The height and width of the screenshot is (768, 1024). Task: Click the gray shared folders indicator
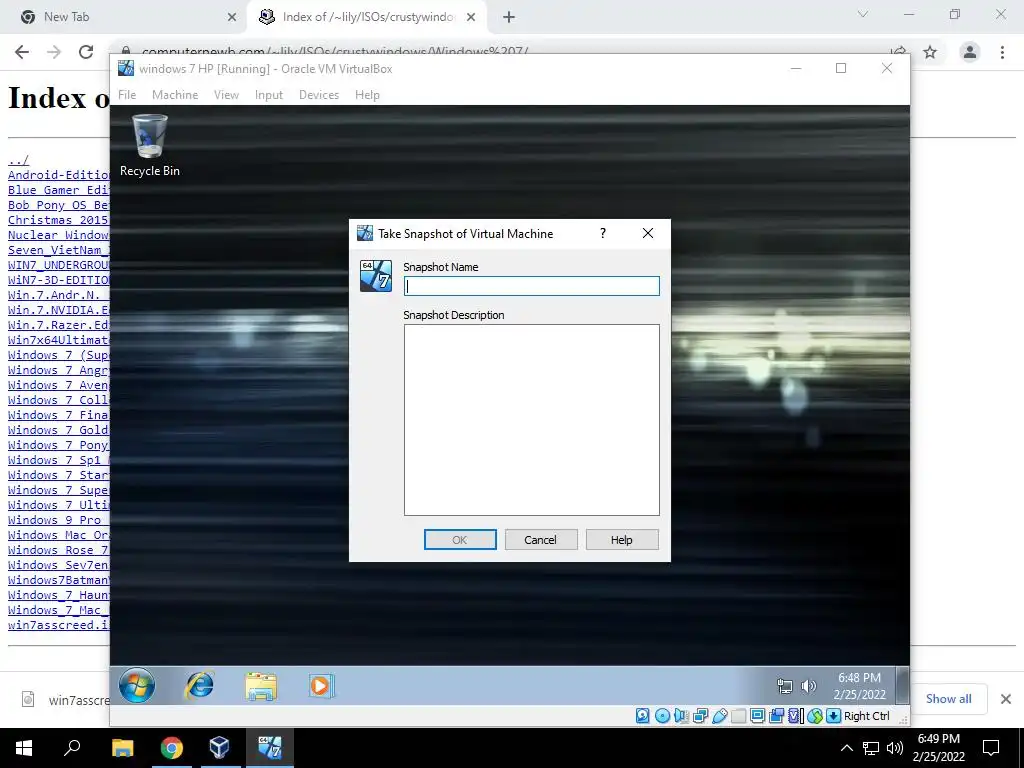click(739, 716)
